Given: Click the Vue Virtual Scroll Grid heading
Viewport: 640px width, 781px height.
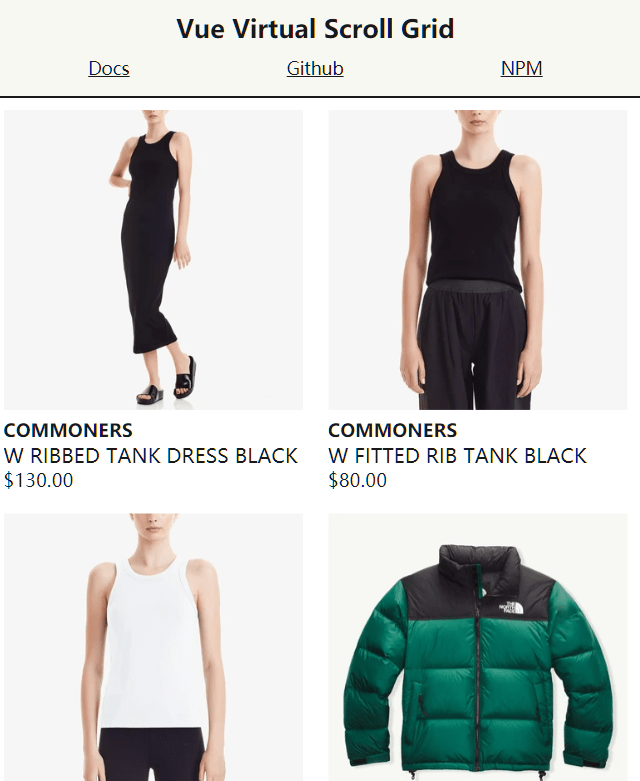Looking at the screenshot, I should tap(315, 28).
